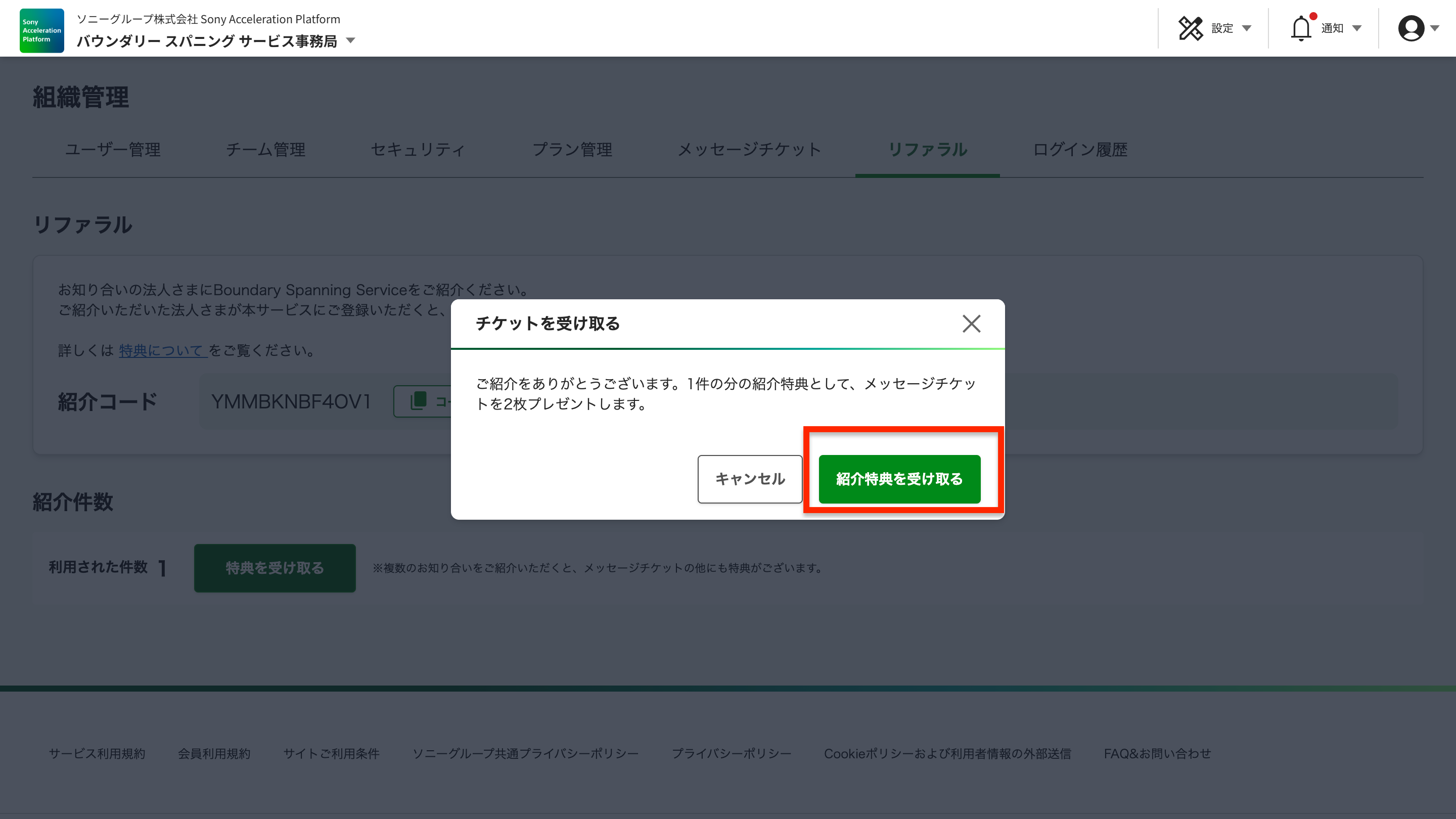Open the メッセージチケット tab

click(x=749, y=150)
